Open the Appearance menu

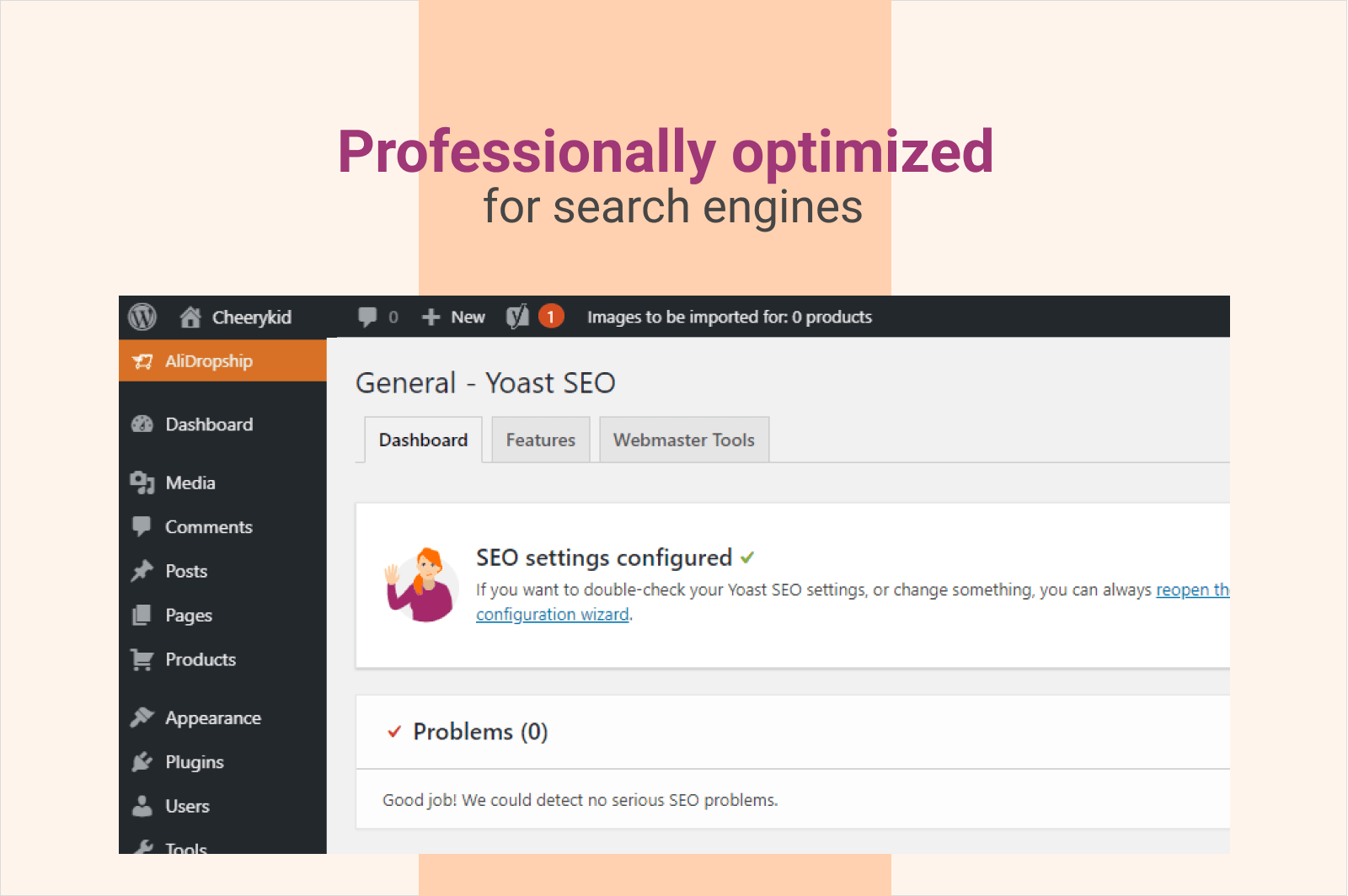click(x=212, y=718)
